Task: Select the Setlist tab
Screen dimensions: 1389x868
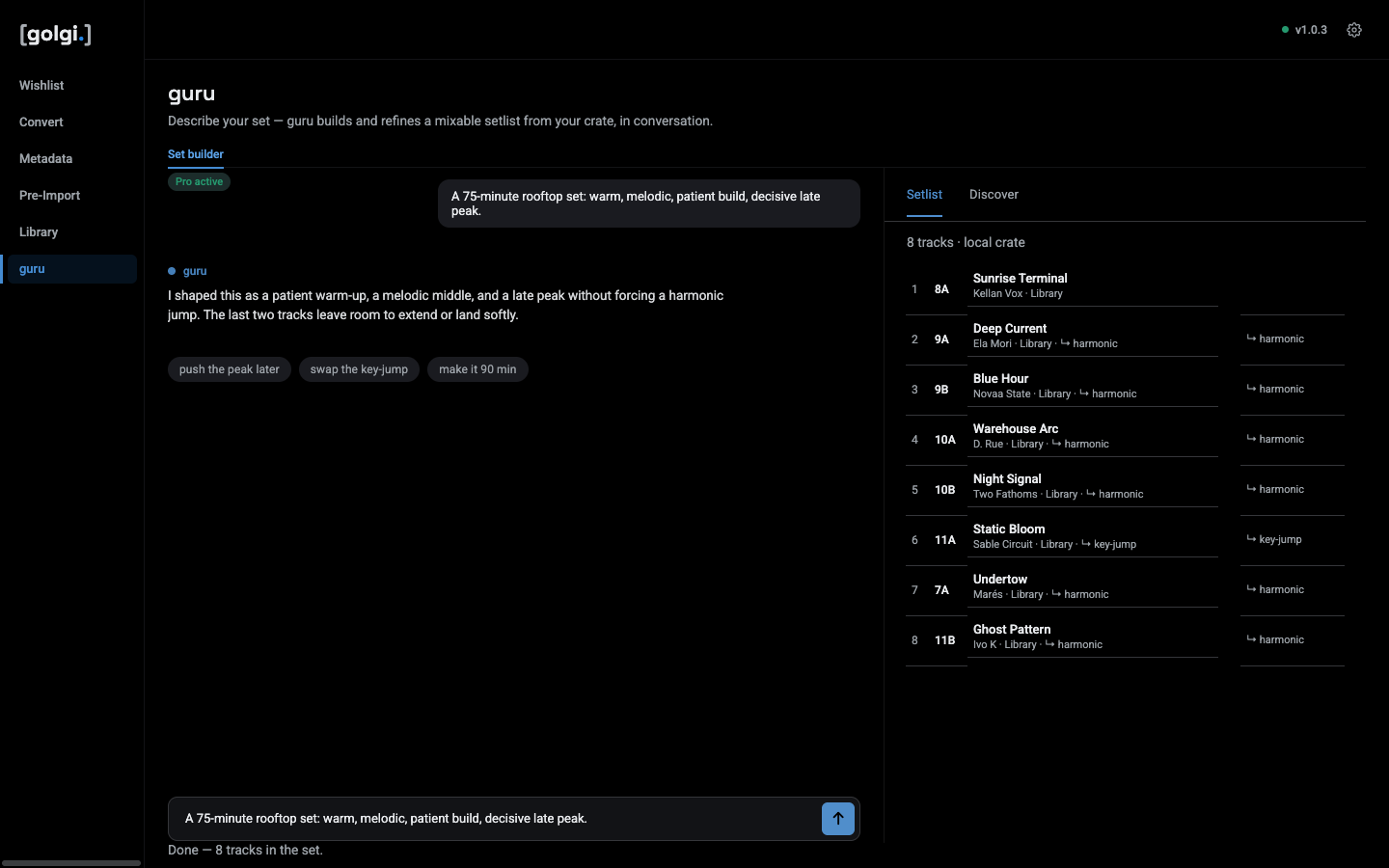Action: [924, 195]
